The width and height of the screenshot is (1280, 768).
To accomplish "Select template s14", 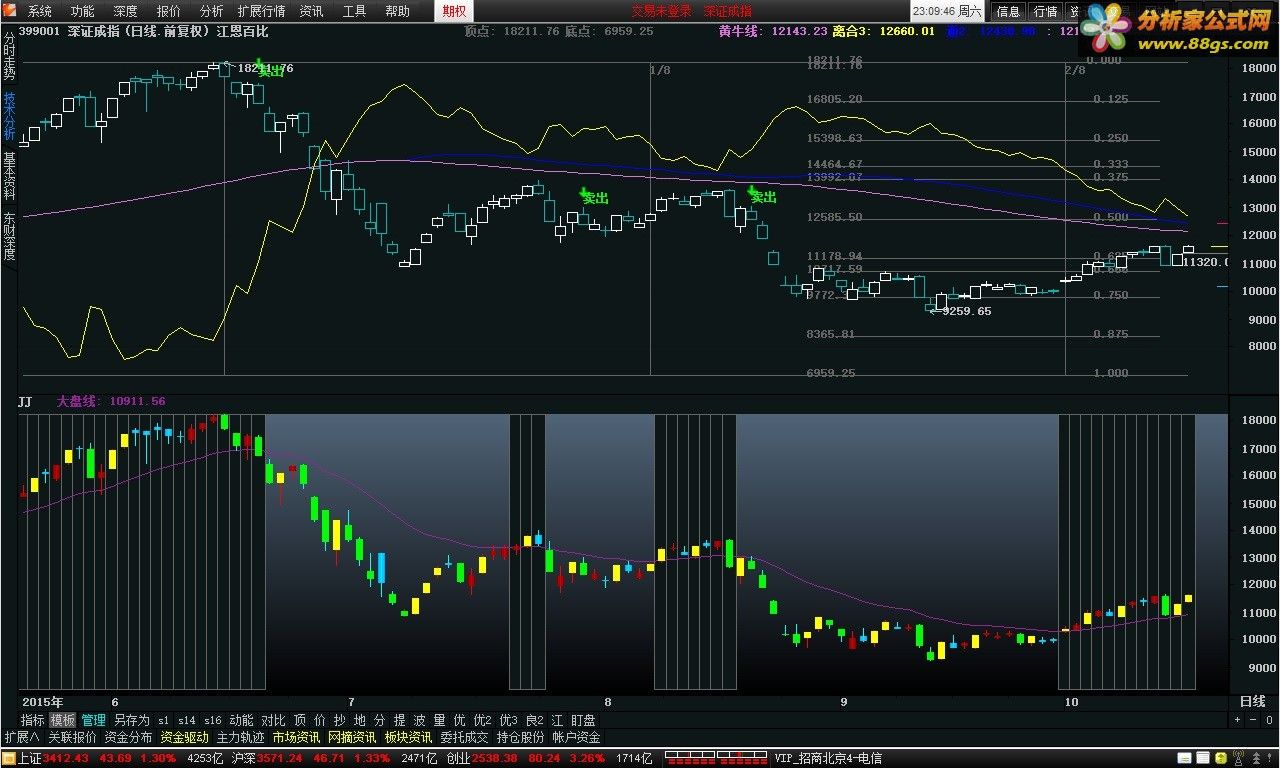I will pos(187,720).
